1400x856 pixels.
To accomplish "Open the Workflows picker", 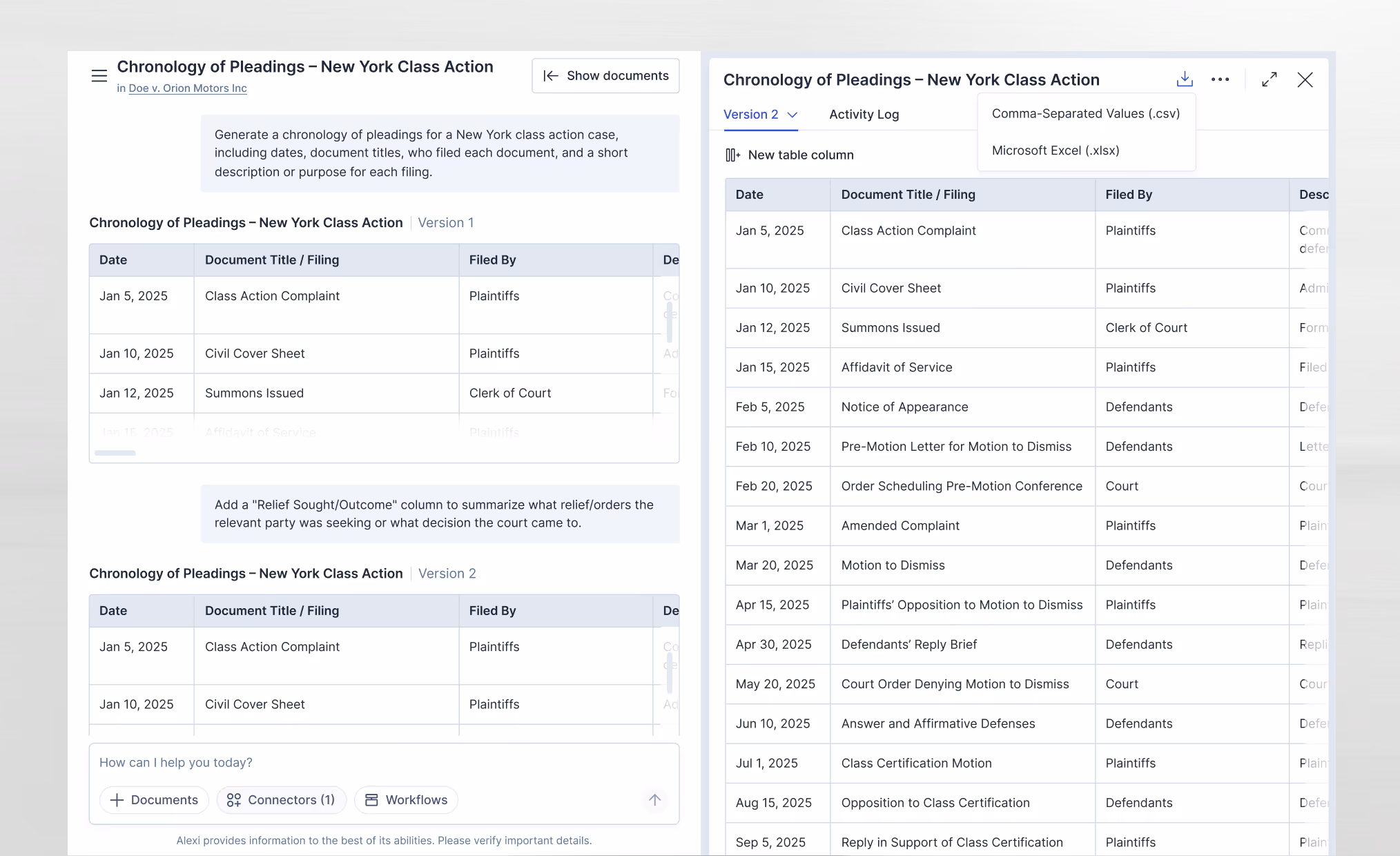I will coord(406,800).
